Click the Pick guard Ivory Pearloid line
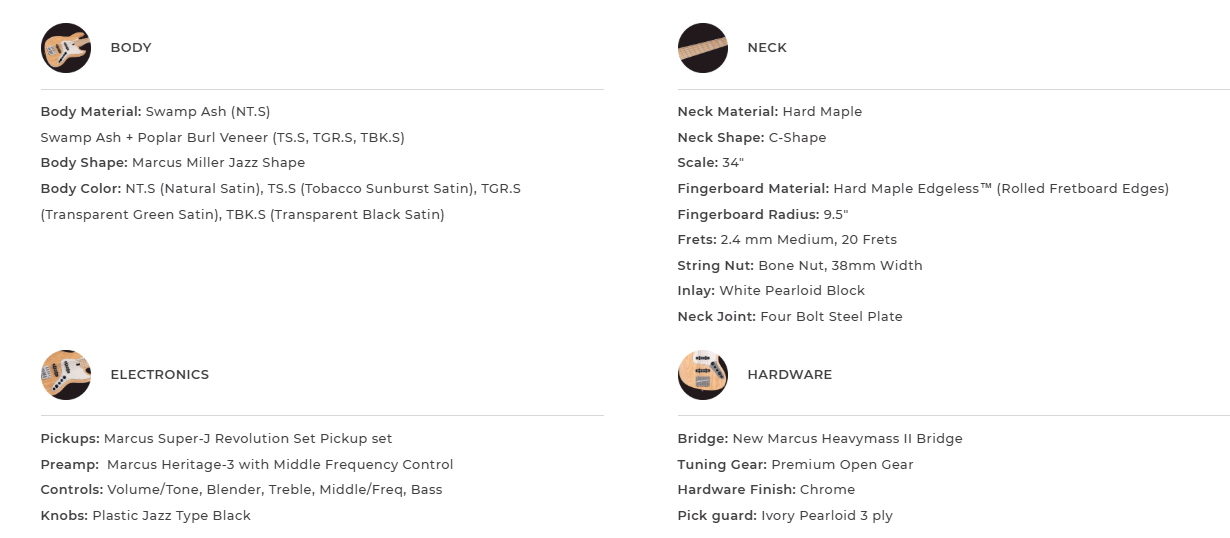This screenshot has width=1230, height=538. 784,516
